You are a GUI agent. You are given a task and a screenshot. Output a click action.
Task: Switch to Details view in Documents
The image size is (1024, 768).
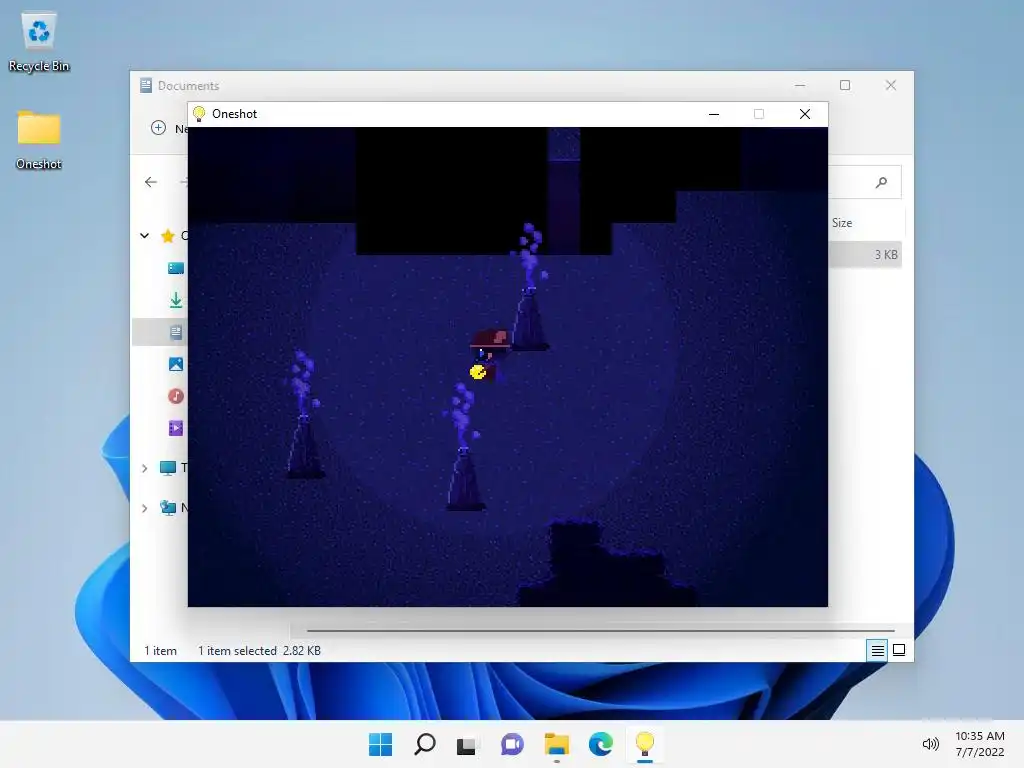[x=877, y=650]
